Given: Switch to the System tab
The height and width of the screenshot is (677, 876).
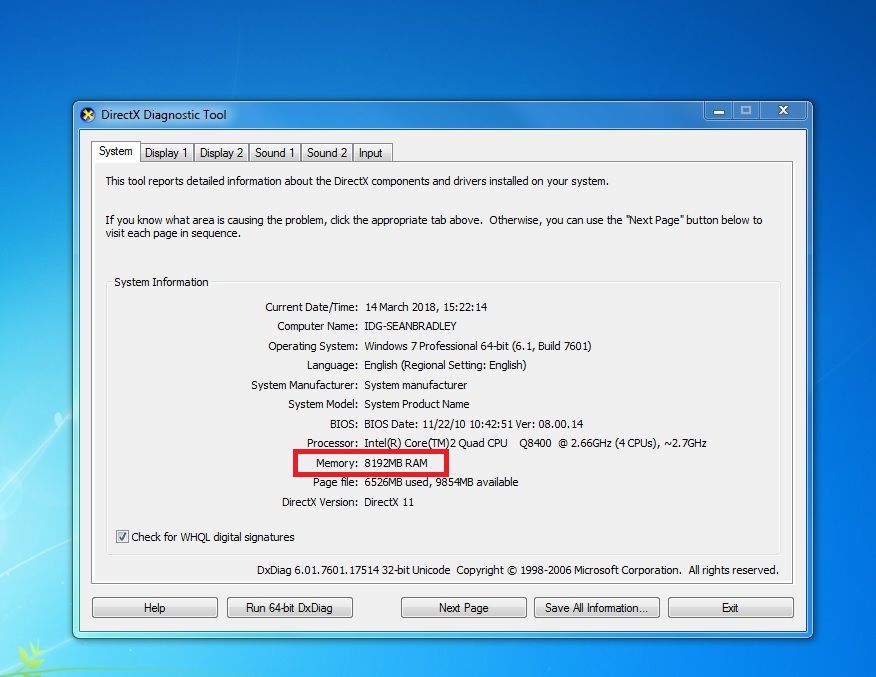Looking at the screenshot, I should [116, 151].
